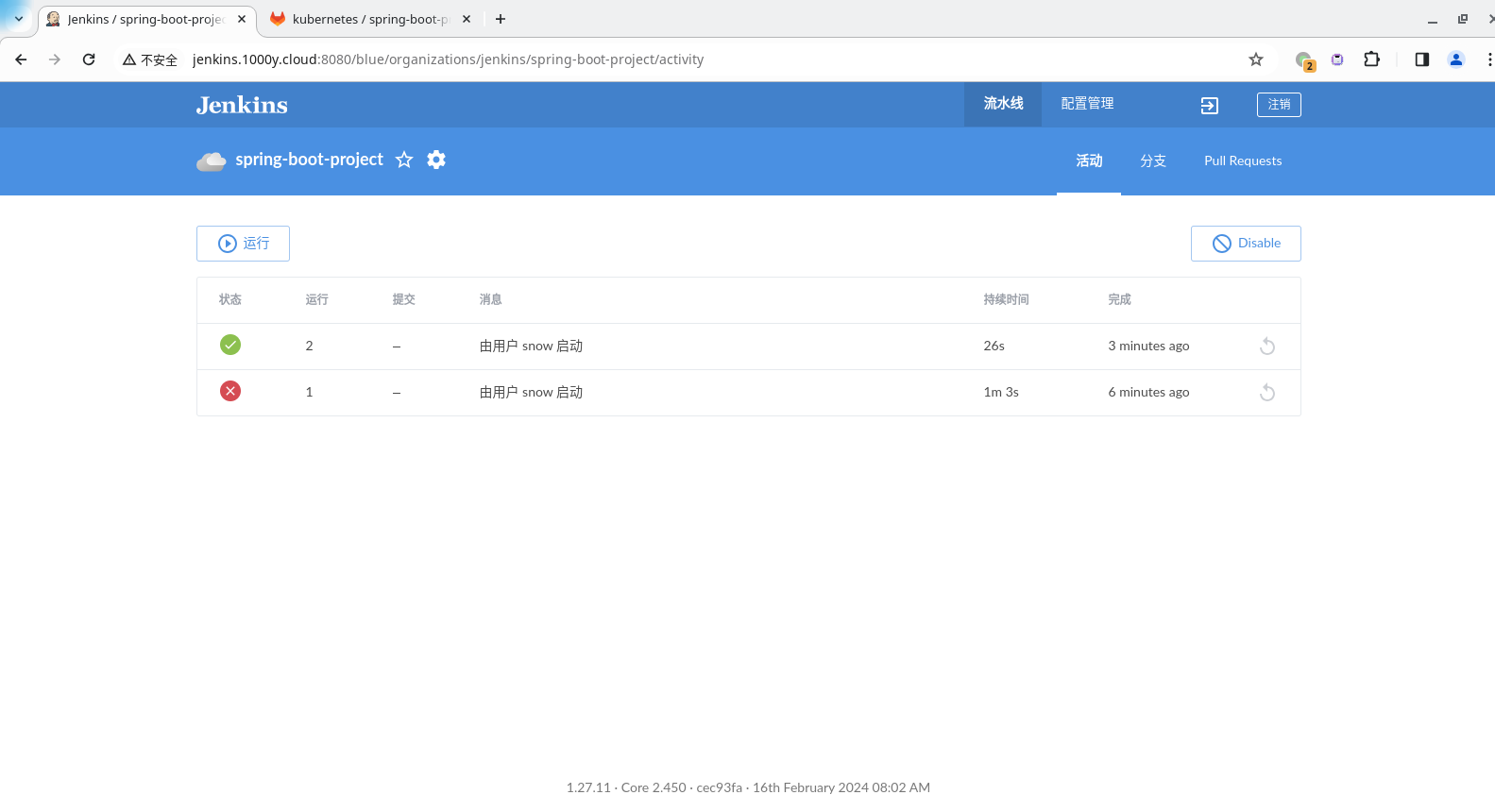1495x812 pixels.
Task: Bookmark this page with star icon
Action: point(1256,59)
